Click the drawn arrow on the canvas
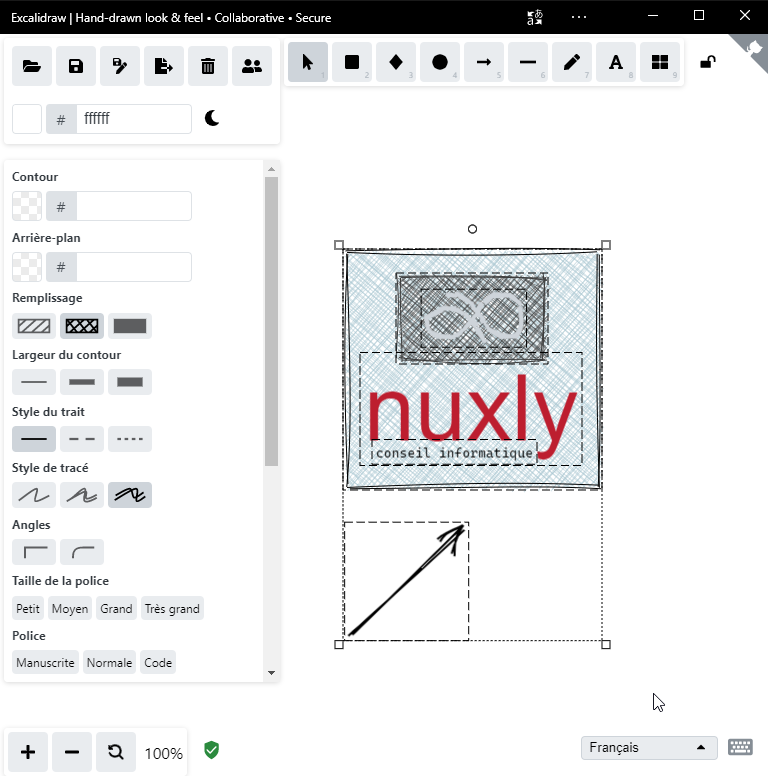The height and width of the screenshot is (776, 768). click(x=407, y=580)
